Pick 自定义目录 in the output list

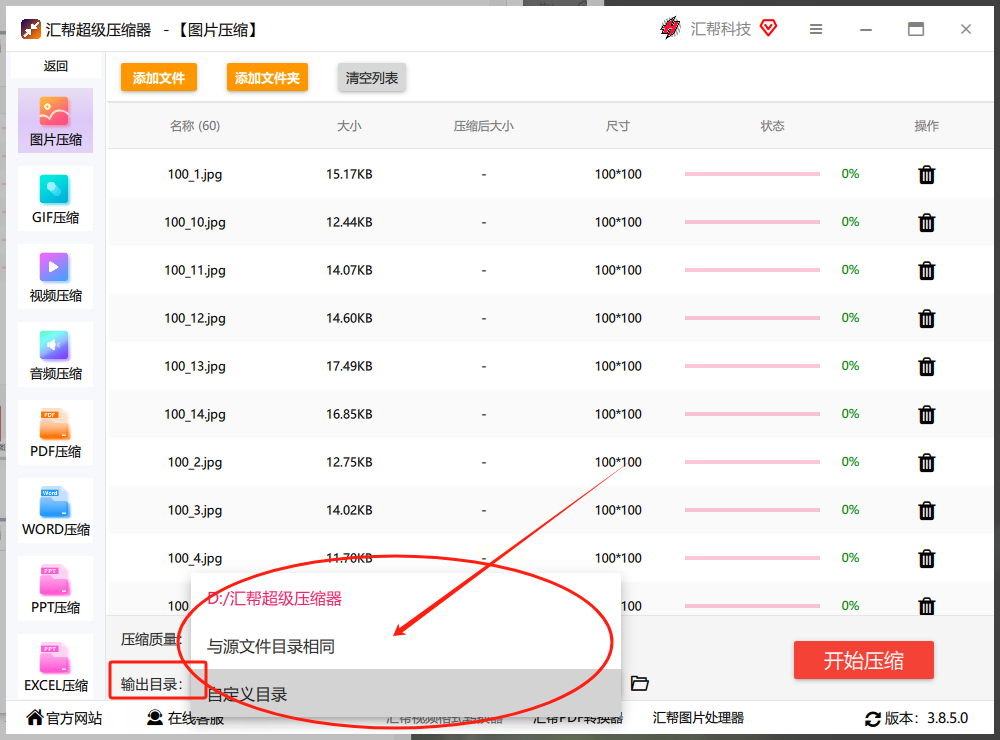(x=406, y=693)
